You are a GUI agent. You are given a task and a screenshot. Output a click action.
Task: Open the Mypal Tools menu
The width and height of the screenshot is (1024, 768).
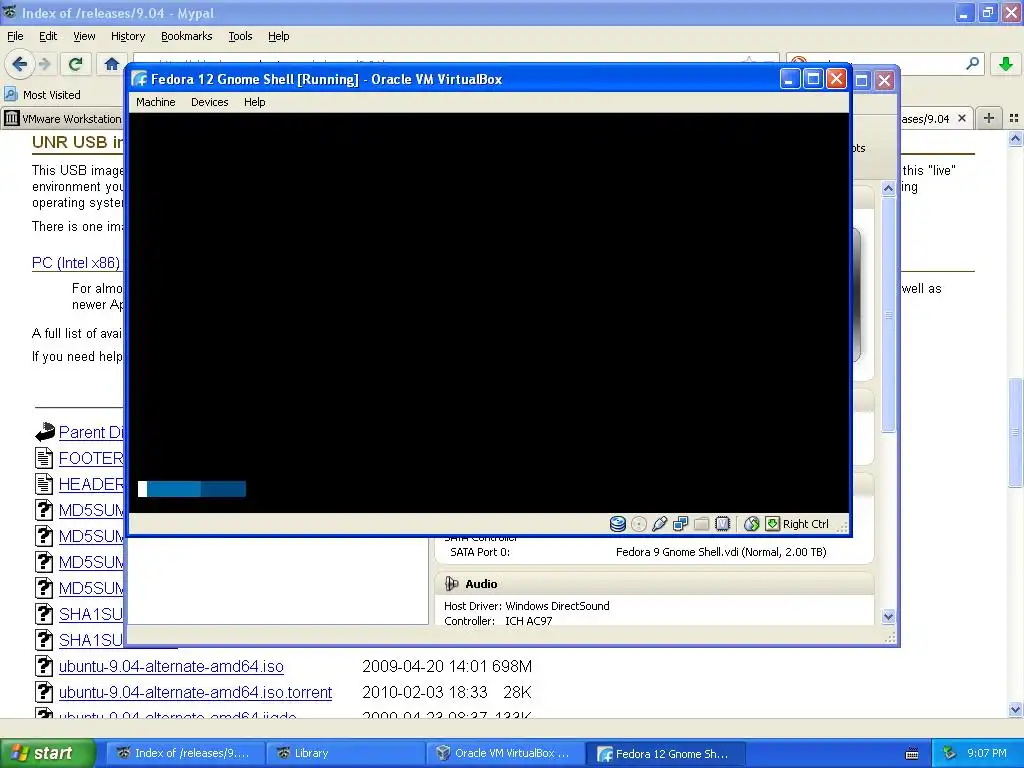click(x=240, y=36)
